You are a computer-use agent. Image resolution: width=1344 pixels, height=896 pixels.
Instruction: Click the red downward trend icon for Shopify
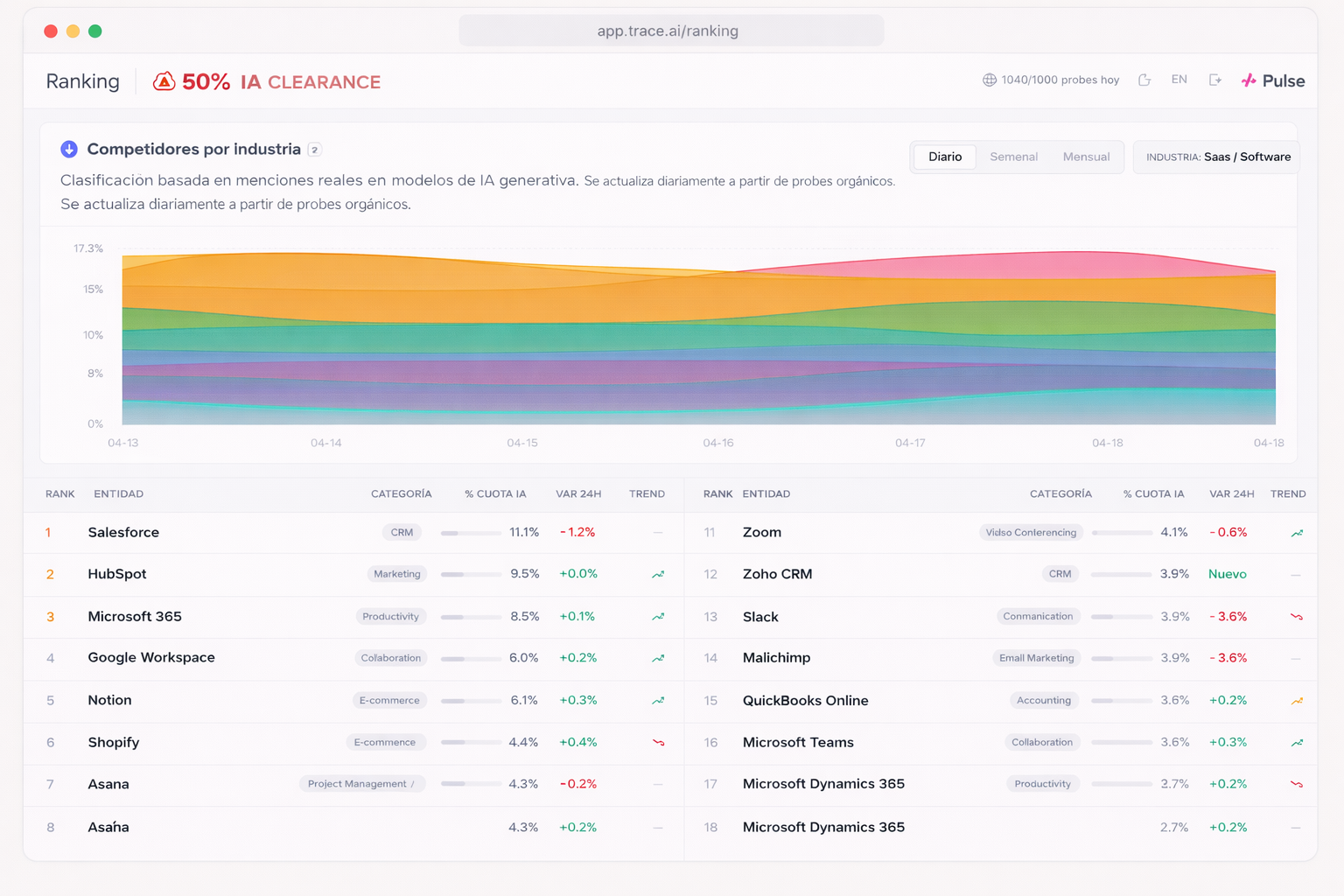(658, 743)
